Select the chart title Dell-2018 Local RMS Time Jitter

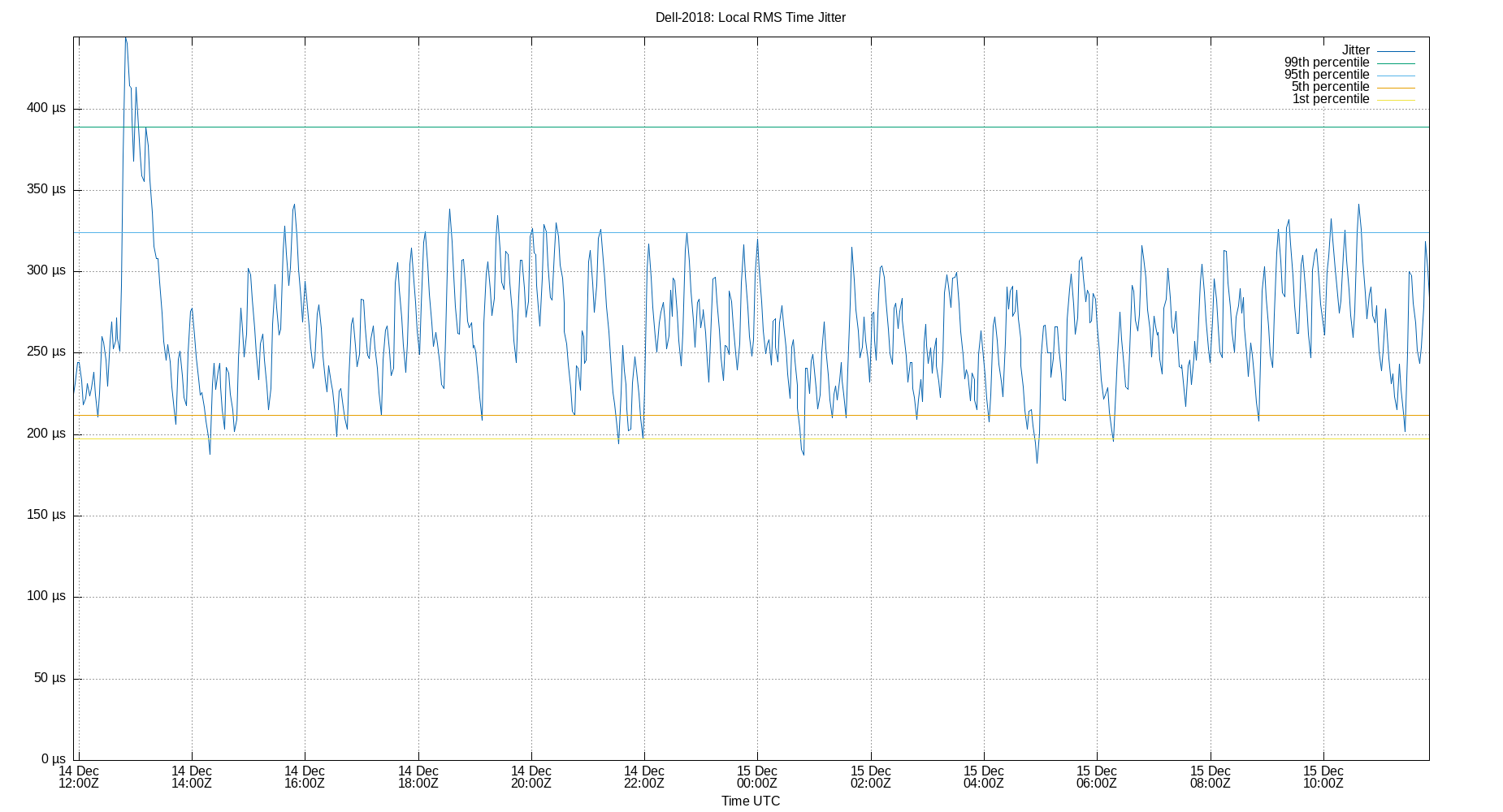pyautogui.click(x=751, y=17)
